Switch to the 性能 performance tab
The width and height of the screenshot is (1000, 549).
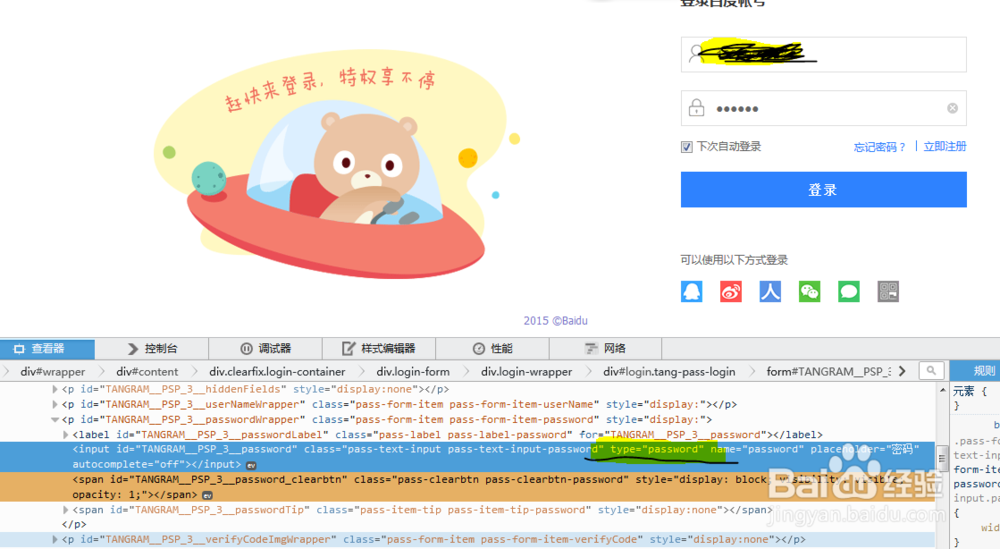[492, 349]
